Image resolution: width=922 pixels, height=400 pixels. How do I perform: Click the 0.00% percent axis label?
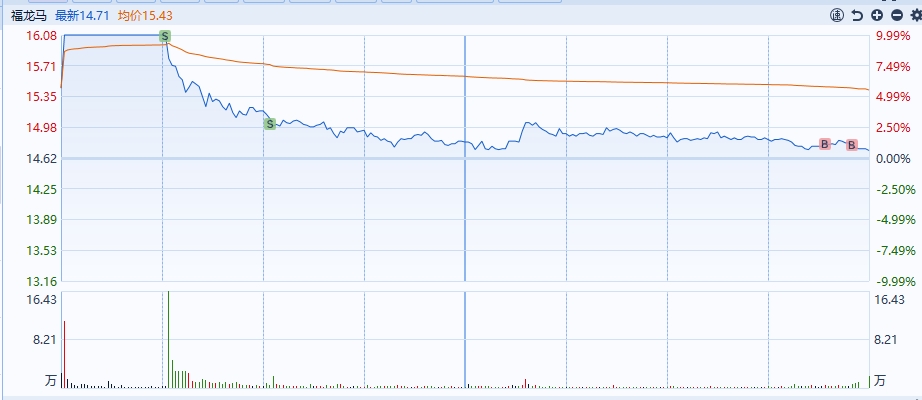point(893,158)
